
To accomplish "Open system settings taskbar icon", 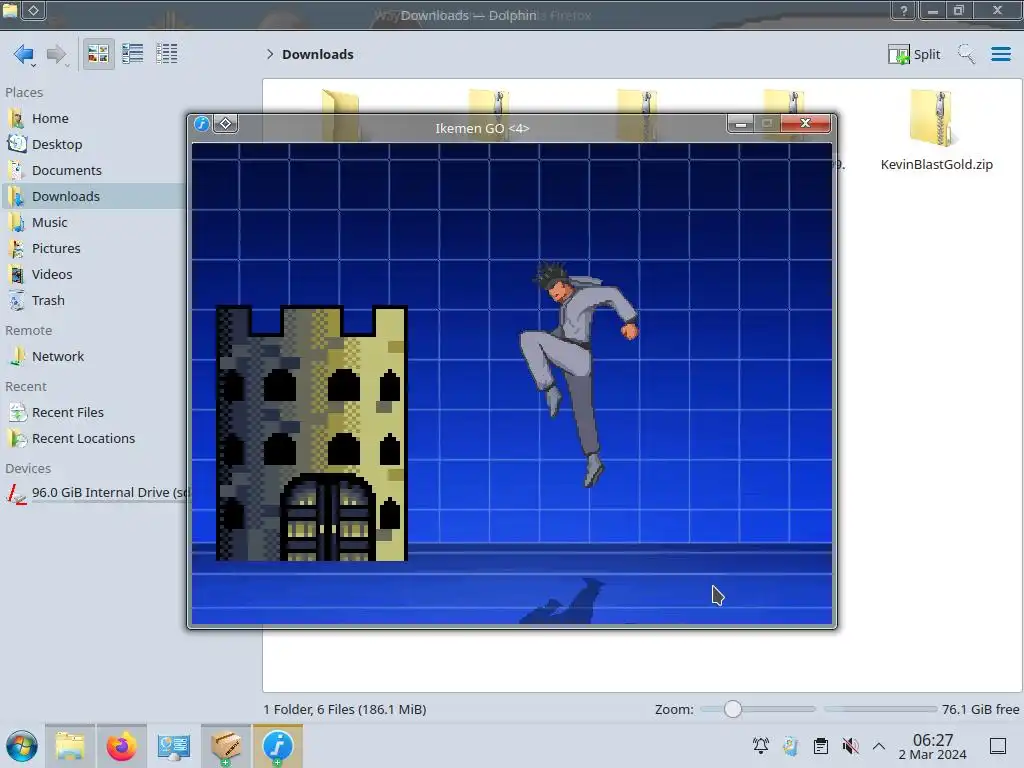I will tap(174, 746).
